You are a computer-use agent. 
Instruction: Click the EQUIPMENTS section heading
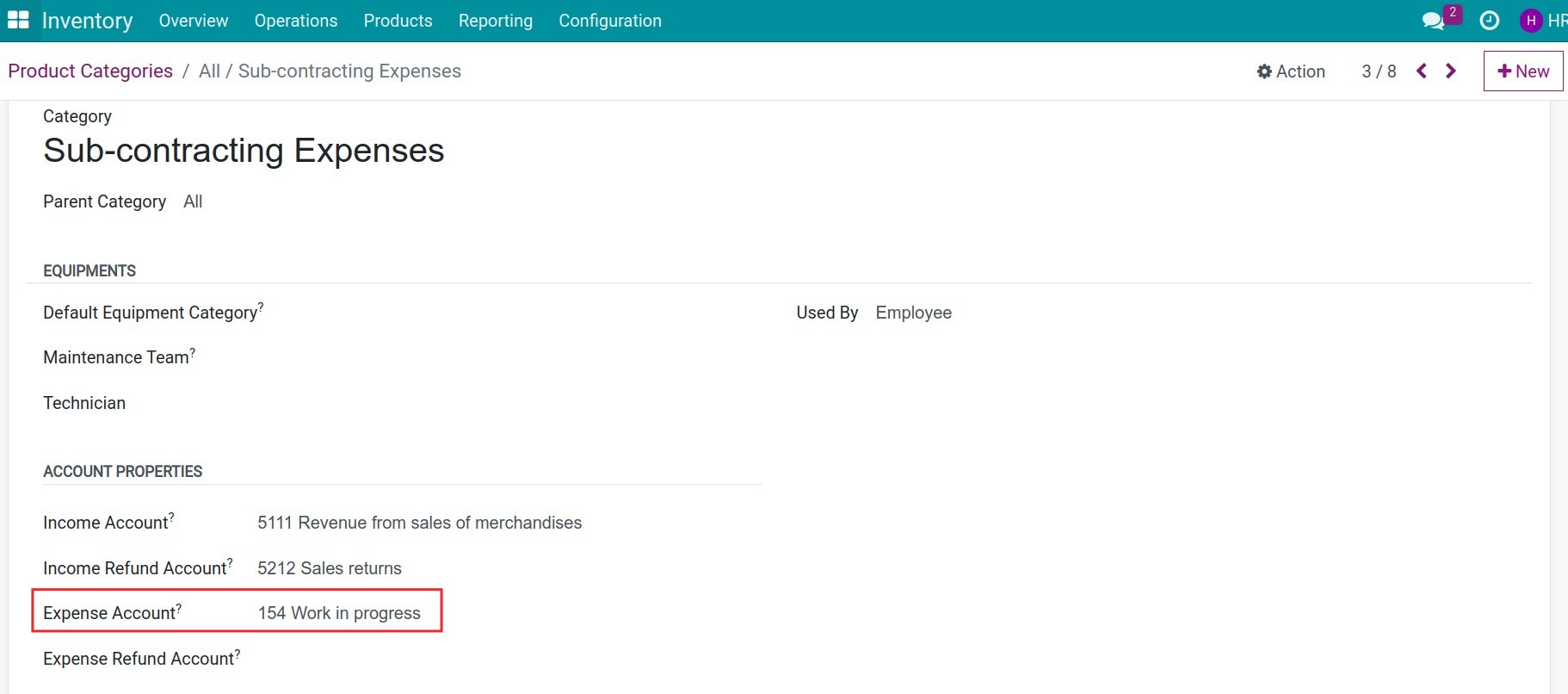point(90,271)
